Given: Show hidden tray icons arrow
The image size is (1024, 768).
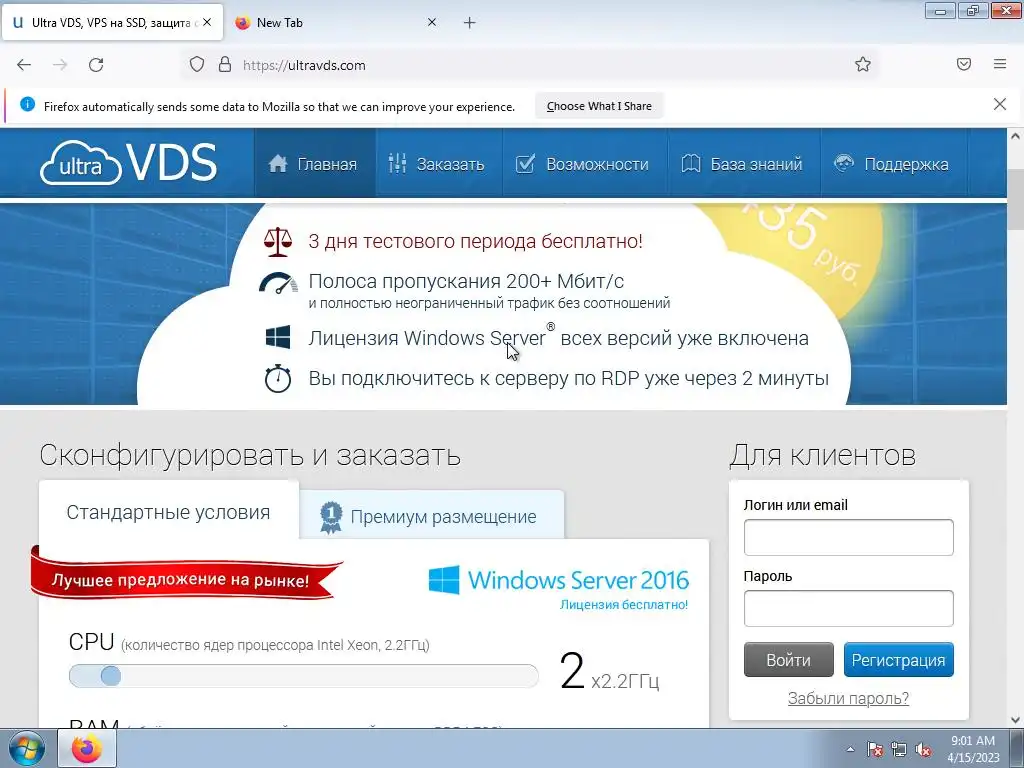Looking at the screenshot, I should pyautogui.click(x=850, y=749).
